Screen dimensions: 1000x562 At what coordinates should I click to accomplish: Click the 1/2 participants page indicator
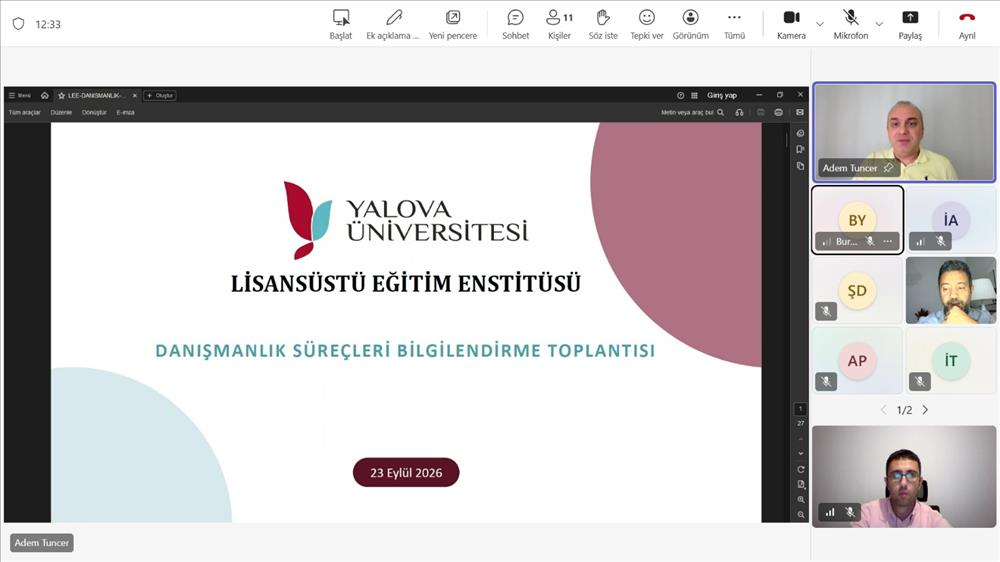tap(904, 410)
